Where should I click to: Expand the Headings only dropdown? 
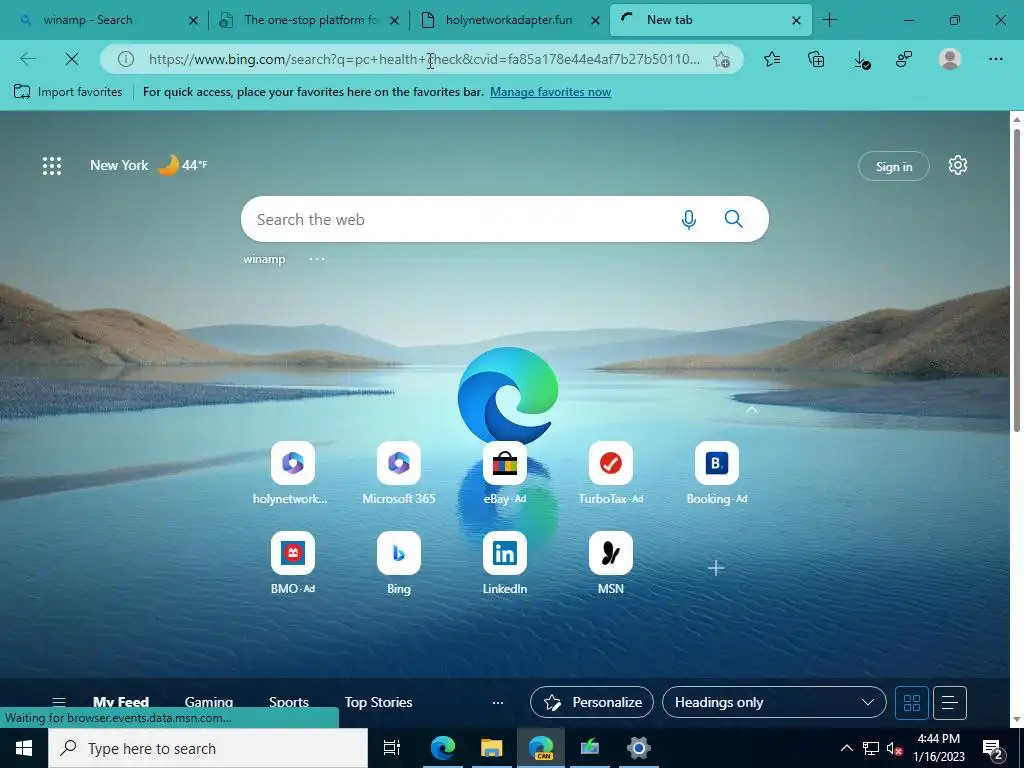[x=774, y=703]
